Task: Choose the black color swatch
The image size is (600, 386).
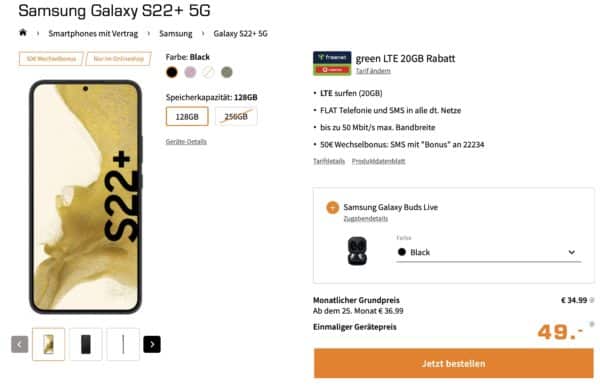Action: (172, 72)
